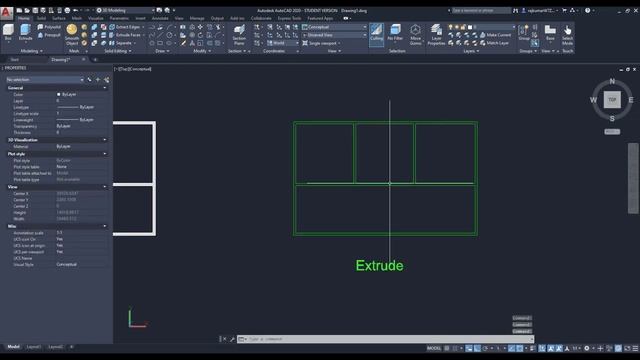Switch to the Model layout tab

coord(13,347)
